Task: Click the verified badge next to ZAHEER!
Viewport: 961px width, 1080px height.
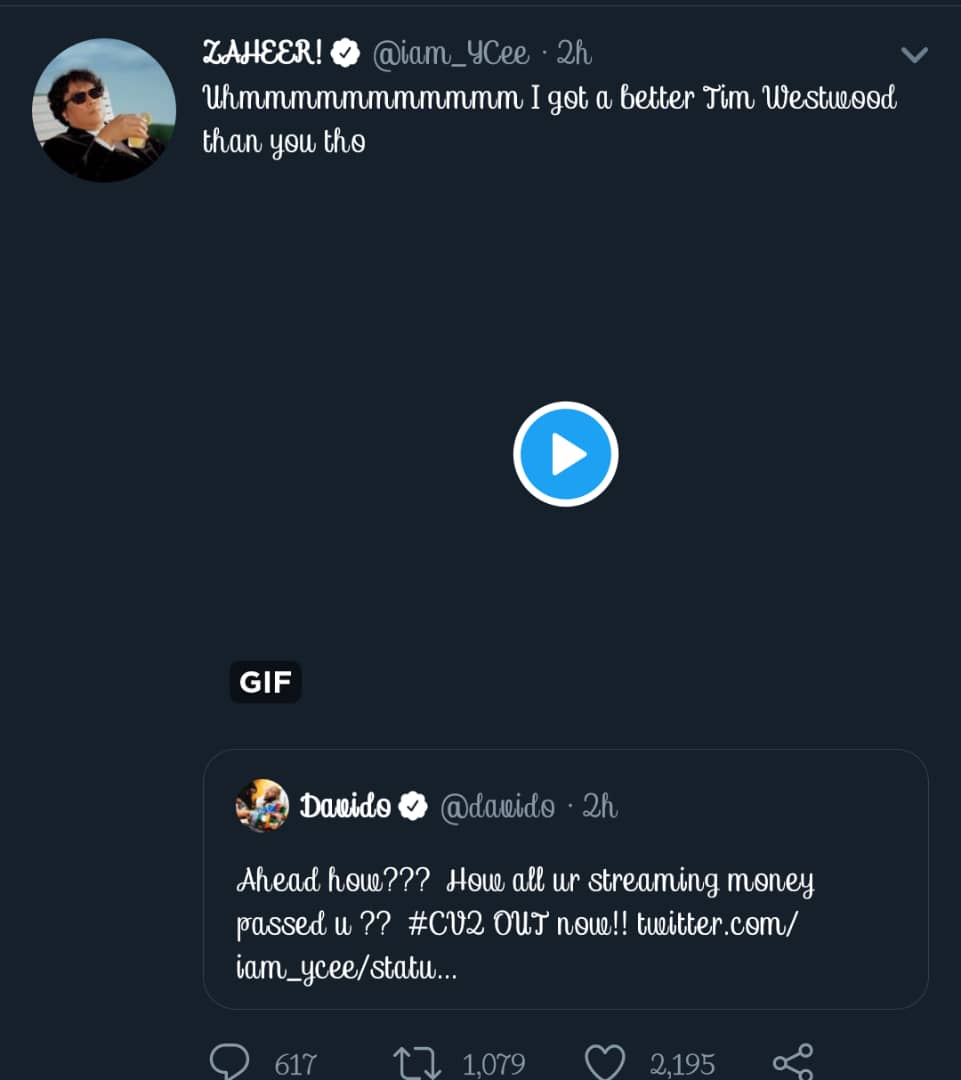Action: pos(346,54)
